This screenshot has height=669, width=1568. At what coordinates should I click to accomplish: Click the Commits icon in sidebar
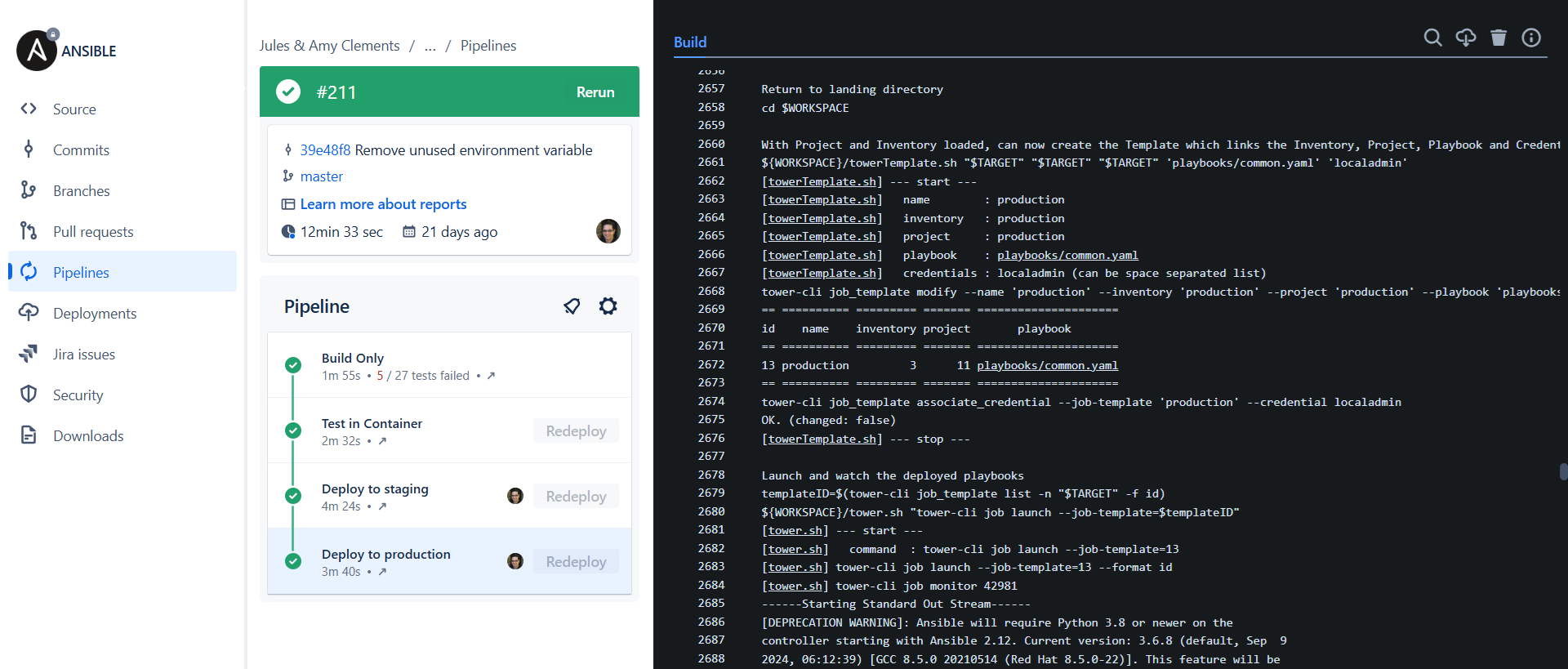coord(29,149)
